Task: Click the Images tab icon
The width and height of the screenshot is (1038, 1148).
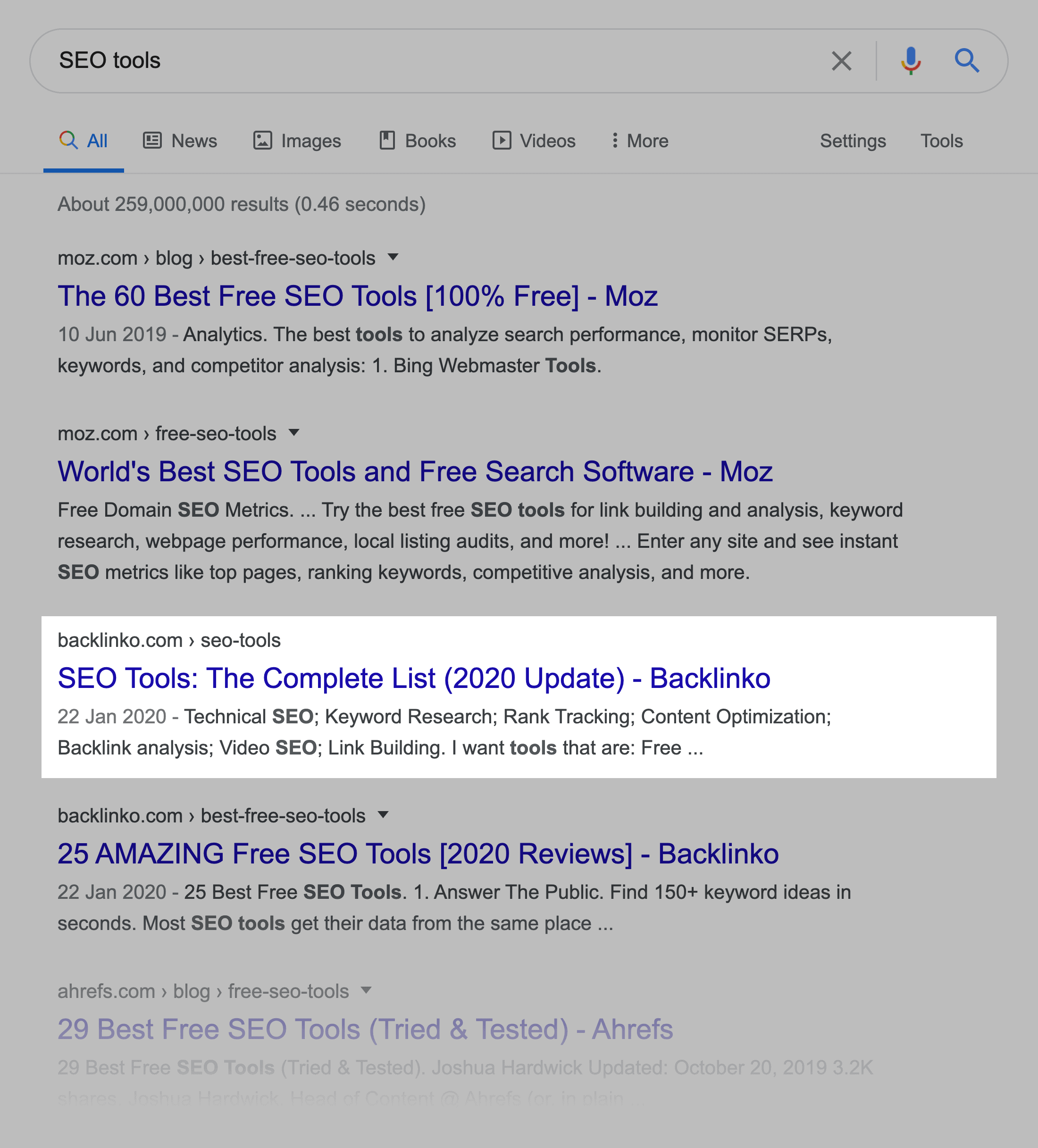Action: pyautogui.click(x=263, y=140)
